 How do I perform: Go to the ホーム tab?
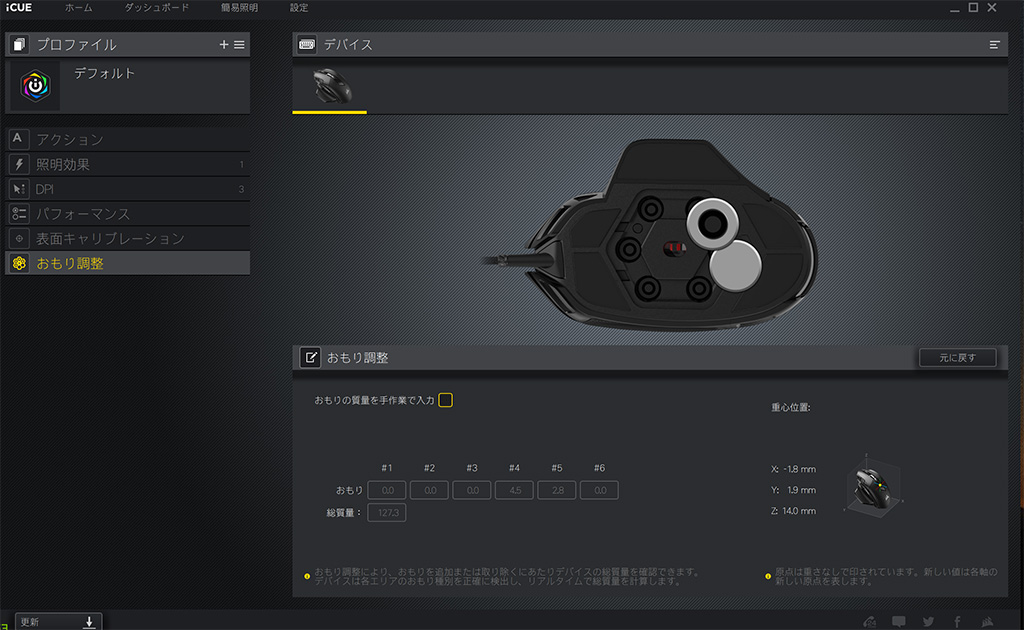(x=79, y=8)
